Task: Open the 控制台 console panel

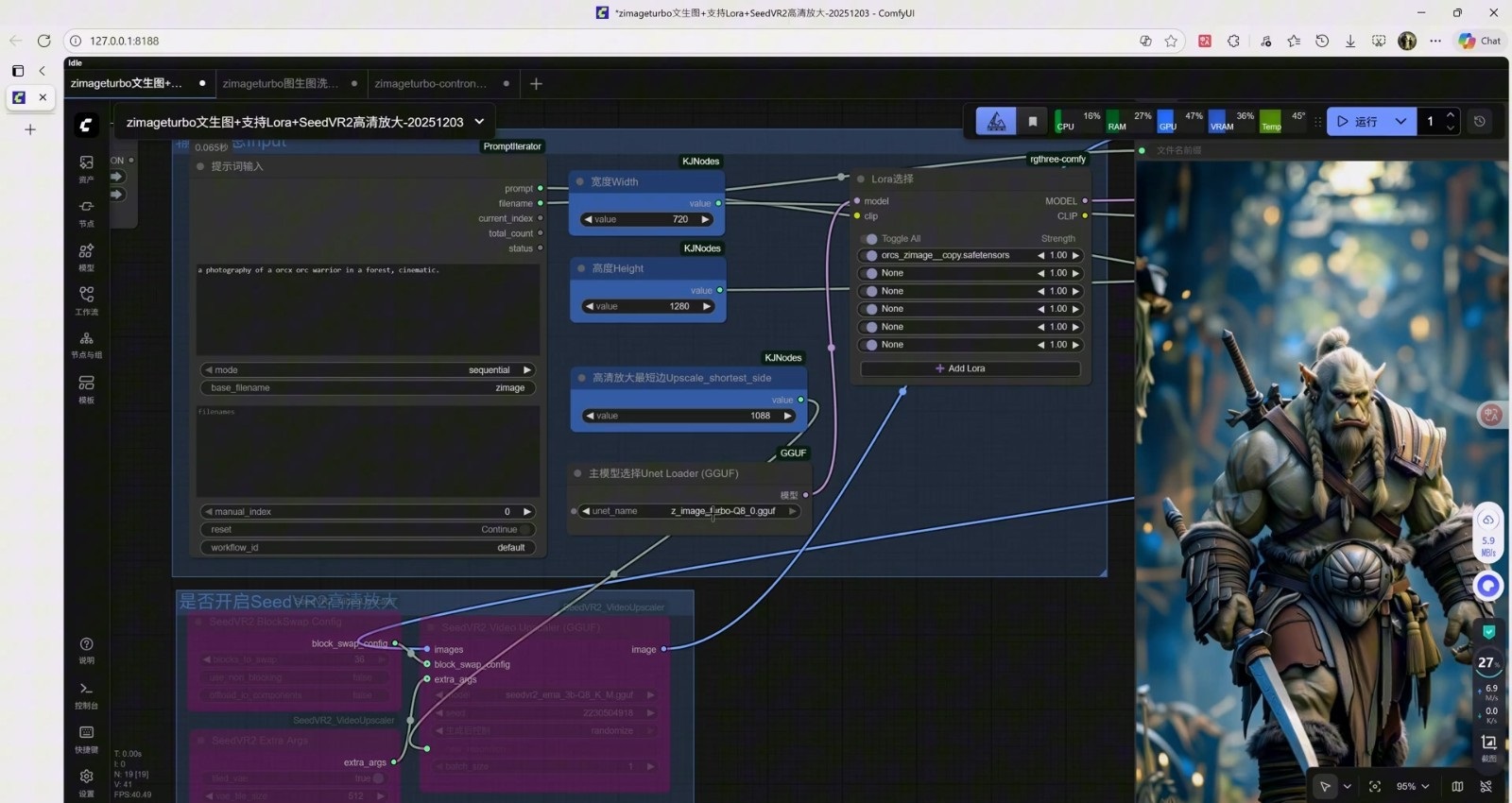Action: 86,694
